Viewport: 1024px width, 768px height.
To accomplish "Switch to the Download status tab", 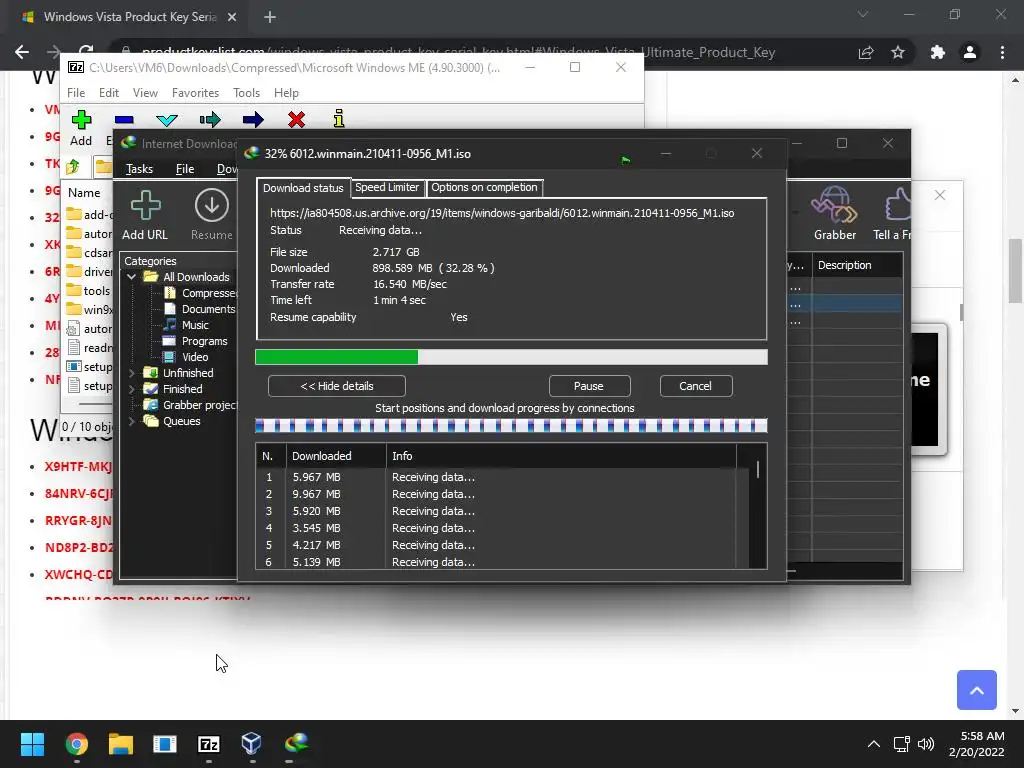I will click(x=303, y=188).
